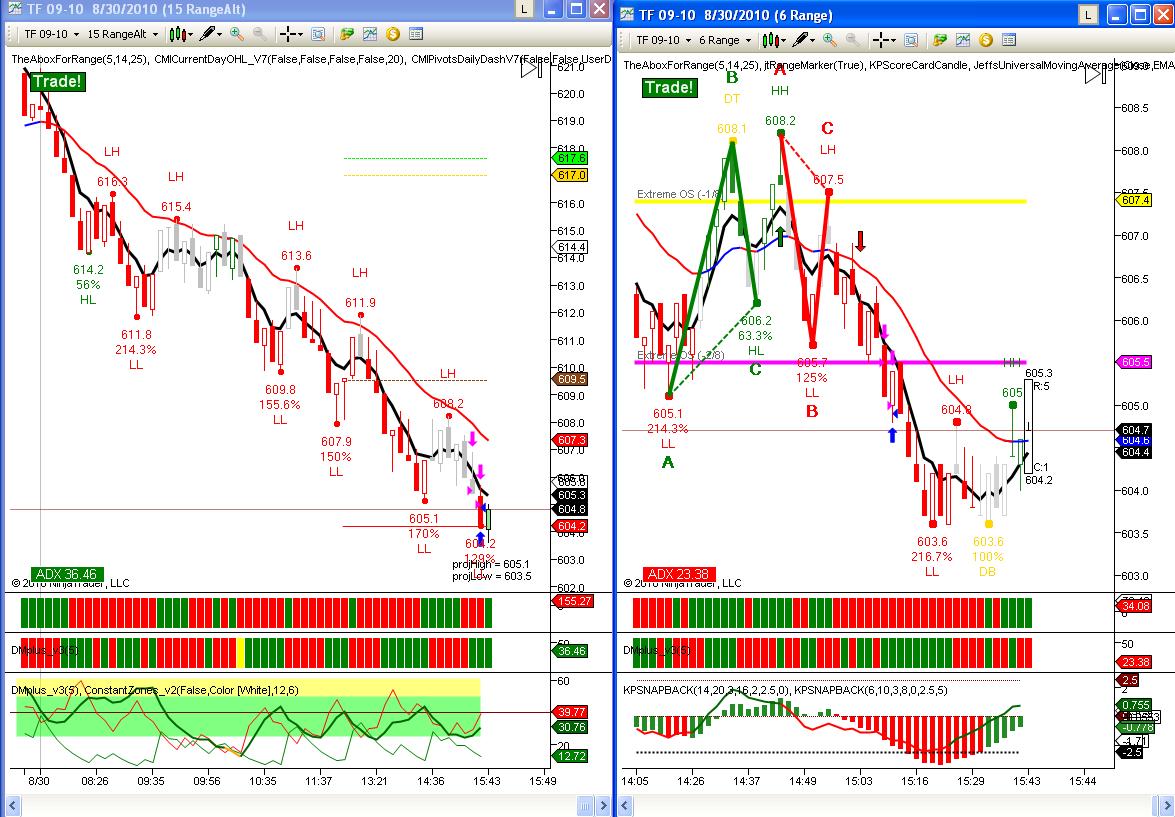1175x817 pixels.
Task: Open chart Properties in 6 Range window
Action: pyautogui.click(x=1009, y=40)
